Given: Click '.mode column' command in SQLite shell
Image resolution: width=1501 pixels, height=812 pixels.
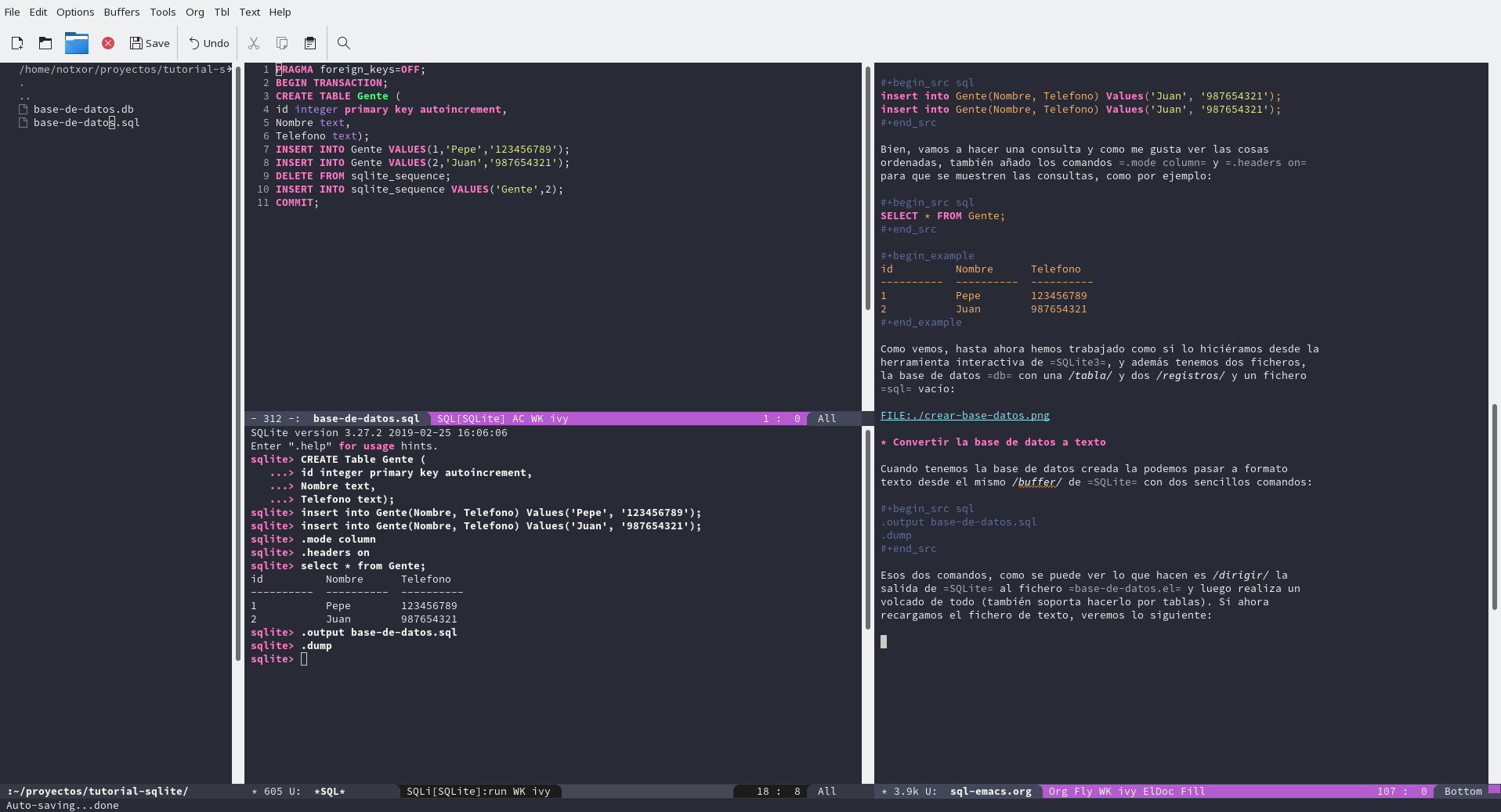Looking at the screenshot, I should point(338,540).
